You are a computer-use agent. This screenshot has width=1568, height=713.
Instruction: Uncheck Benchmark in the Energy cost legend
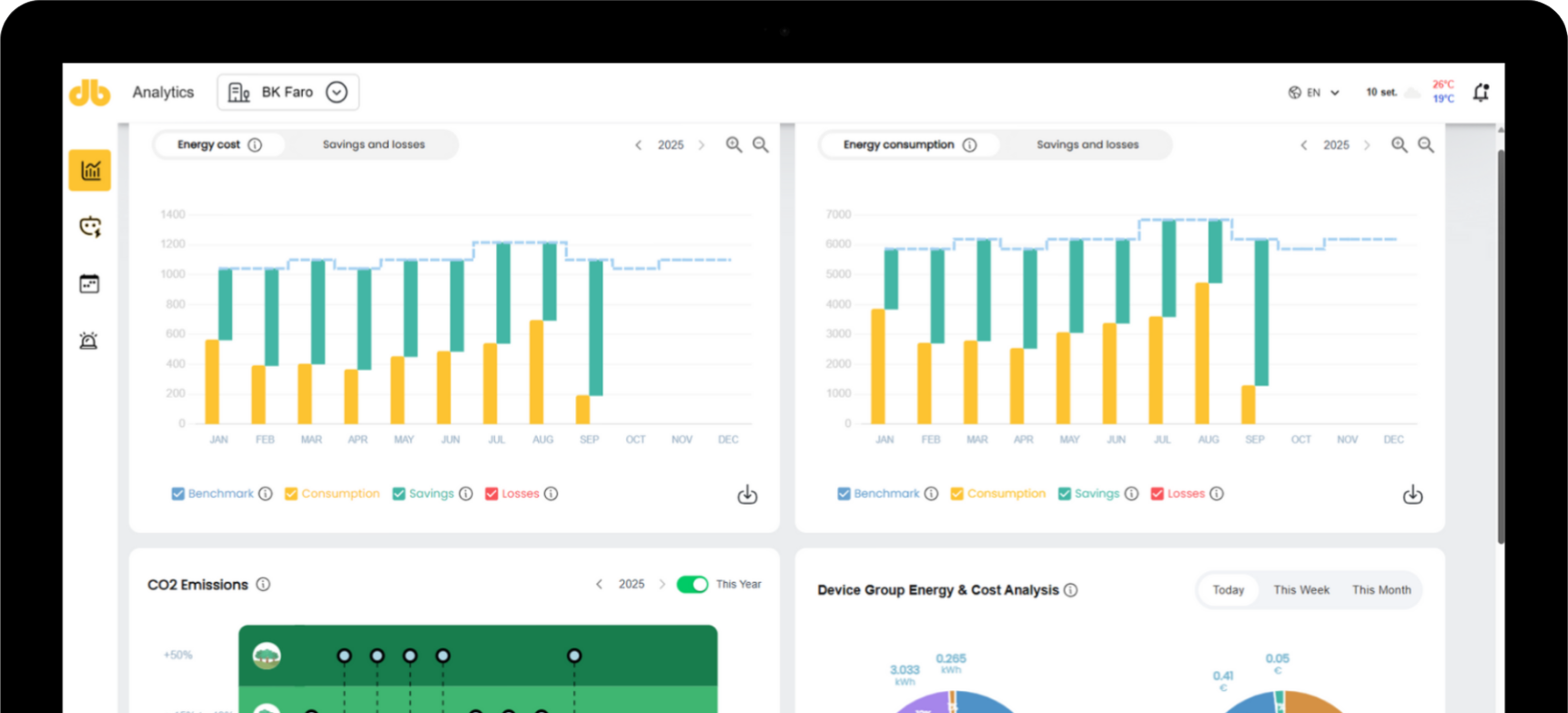[178, 494]
